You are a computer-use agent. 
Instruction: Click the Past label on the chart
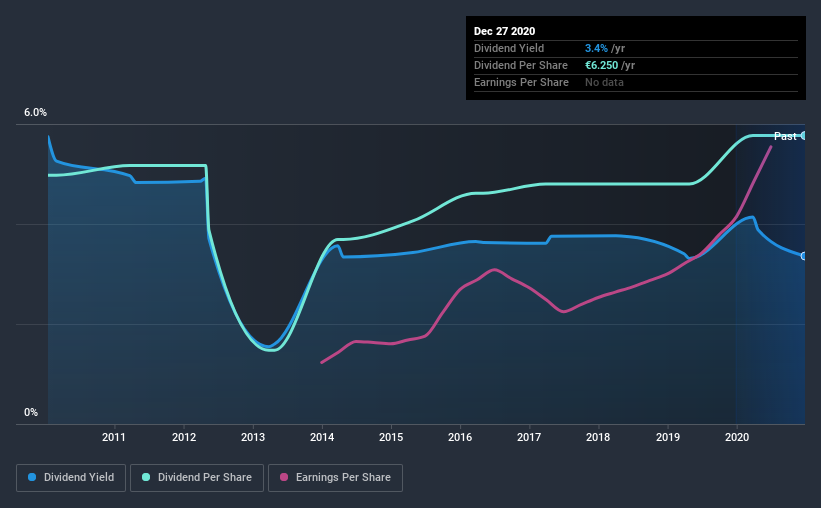[x=785, y=136]
